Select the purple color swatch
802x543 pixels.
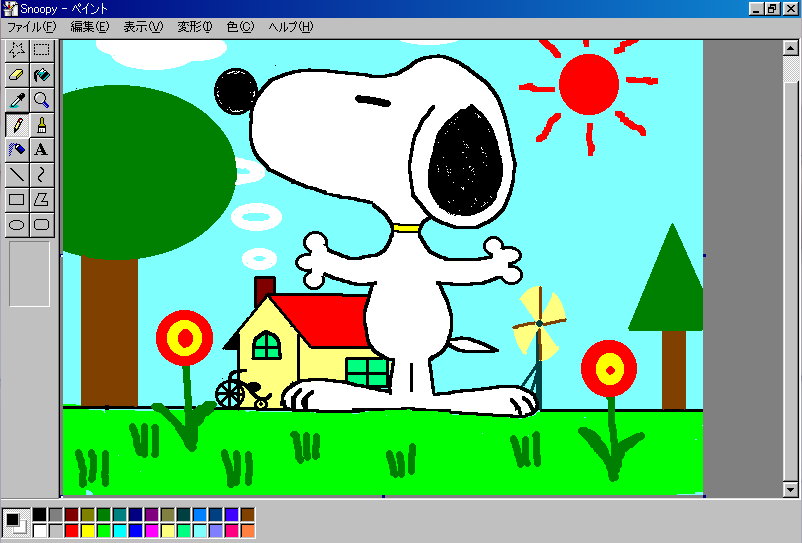tap(151, 514)
